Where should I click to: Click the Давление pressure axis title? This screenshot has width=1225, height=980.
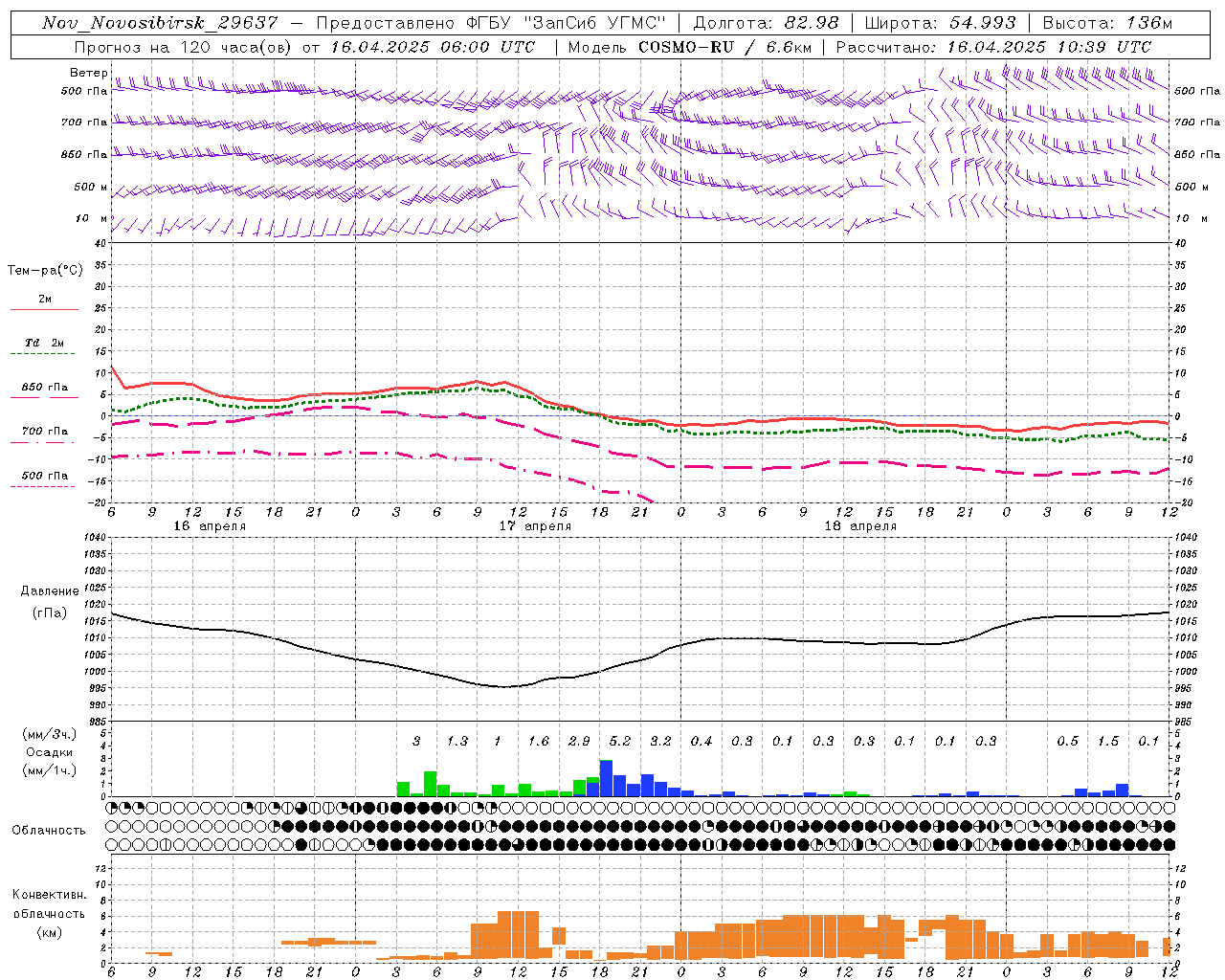click(49, 591)
